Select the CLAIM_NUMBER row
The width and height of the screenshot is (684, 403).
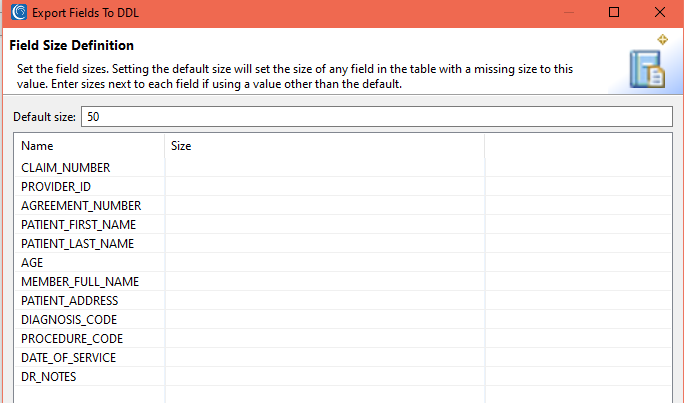point(343,167)
